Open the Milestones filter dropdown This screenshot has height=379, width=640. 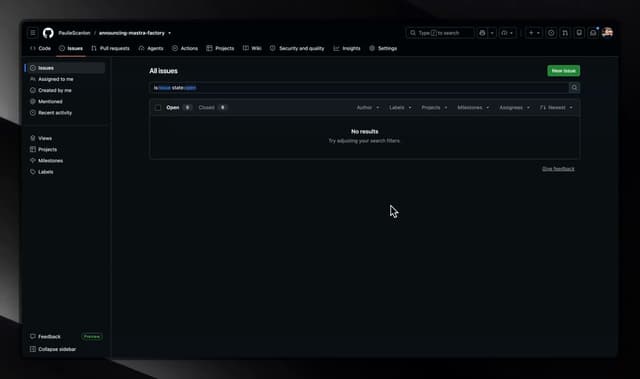pos(473,108)
